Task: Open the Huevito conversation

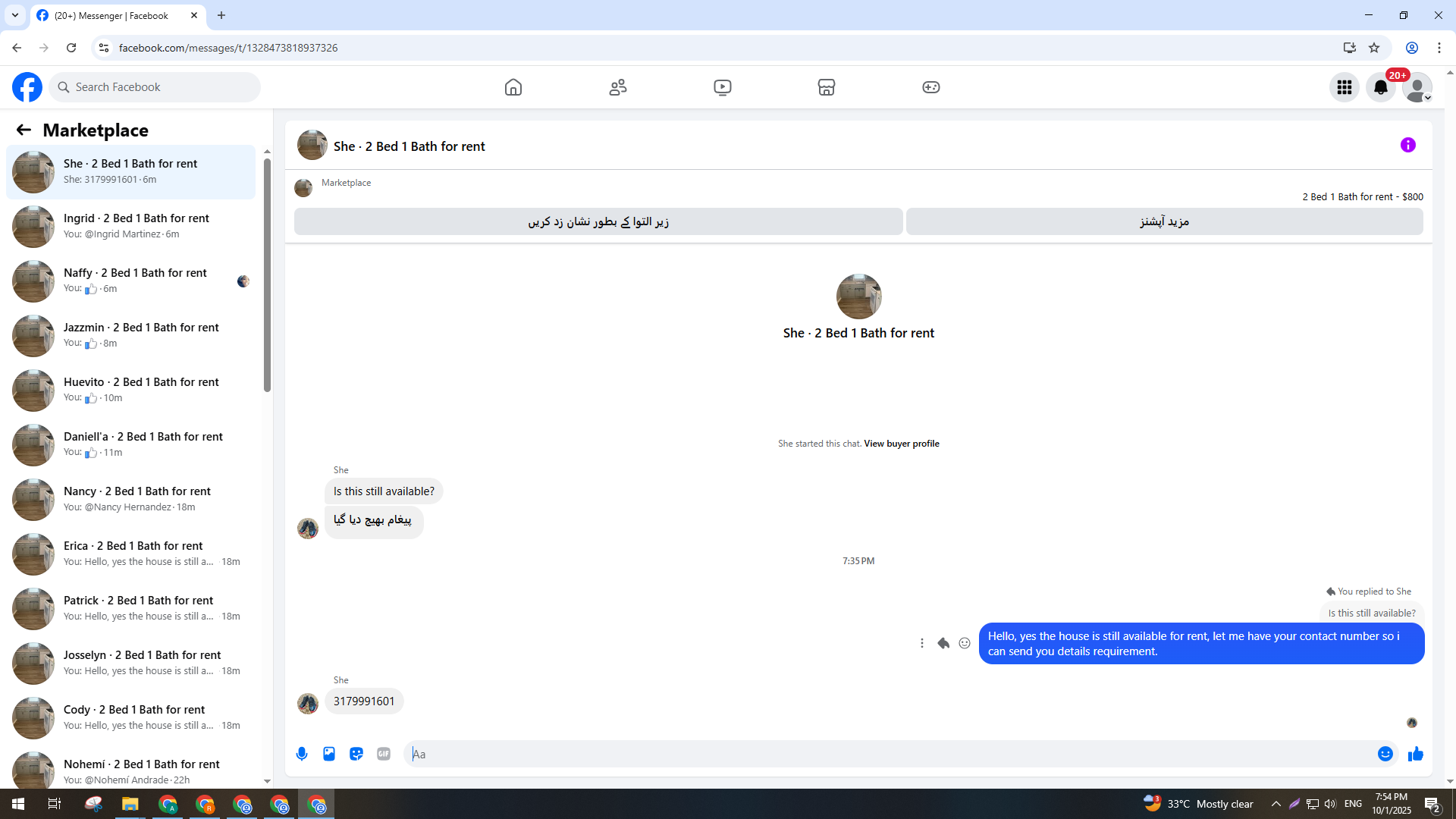Action: pos(130,390)
